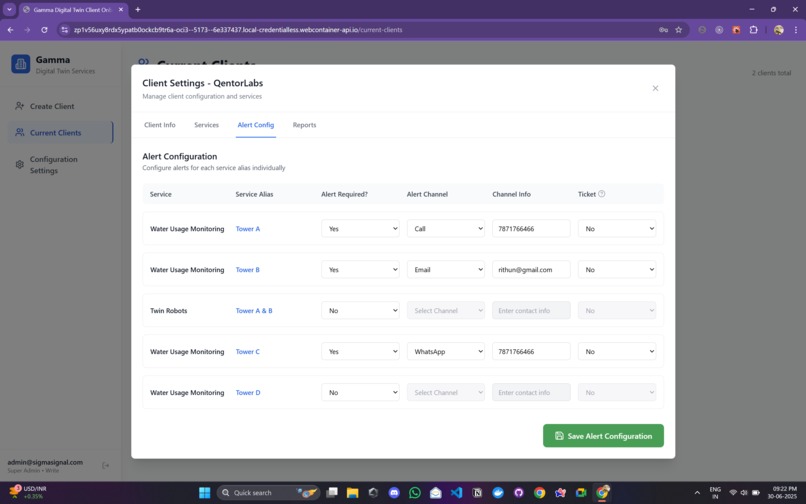Open Tower C Alert Channel dropdown showing WhatsApp

point(446,351)
